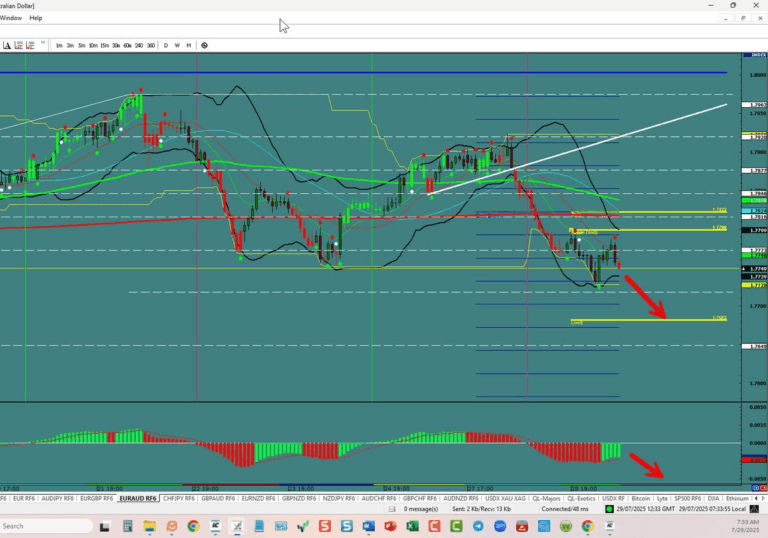Open the Ethirium tab
The width and height of the screenshot is (768, 538).
[737, 498]
